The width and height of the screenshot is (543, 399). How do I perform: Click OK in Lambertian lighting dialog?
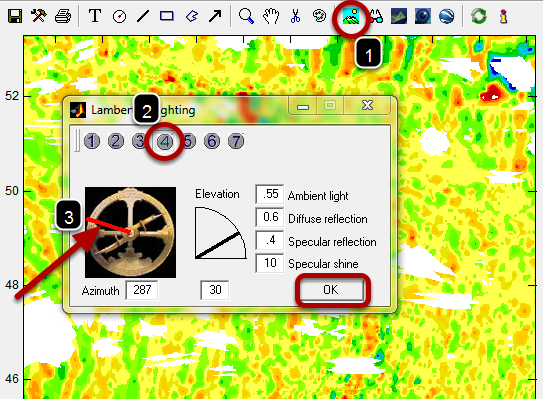click(x=331, y=290)
